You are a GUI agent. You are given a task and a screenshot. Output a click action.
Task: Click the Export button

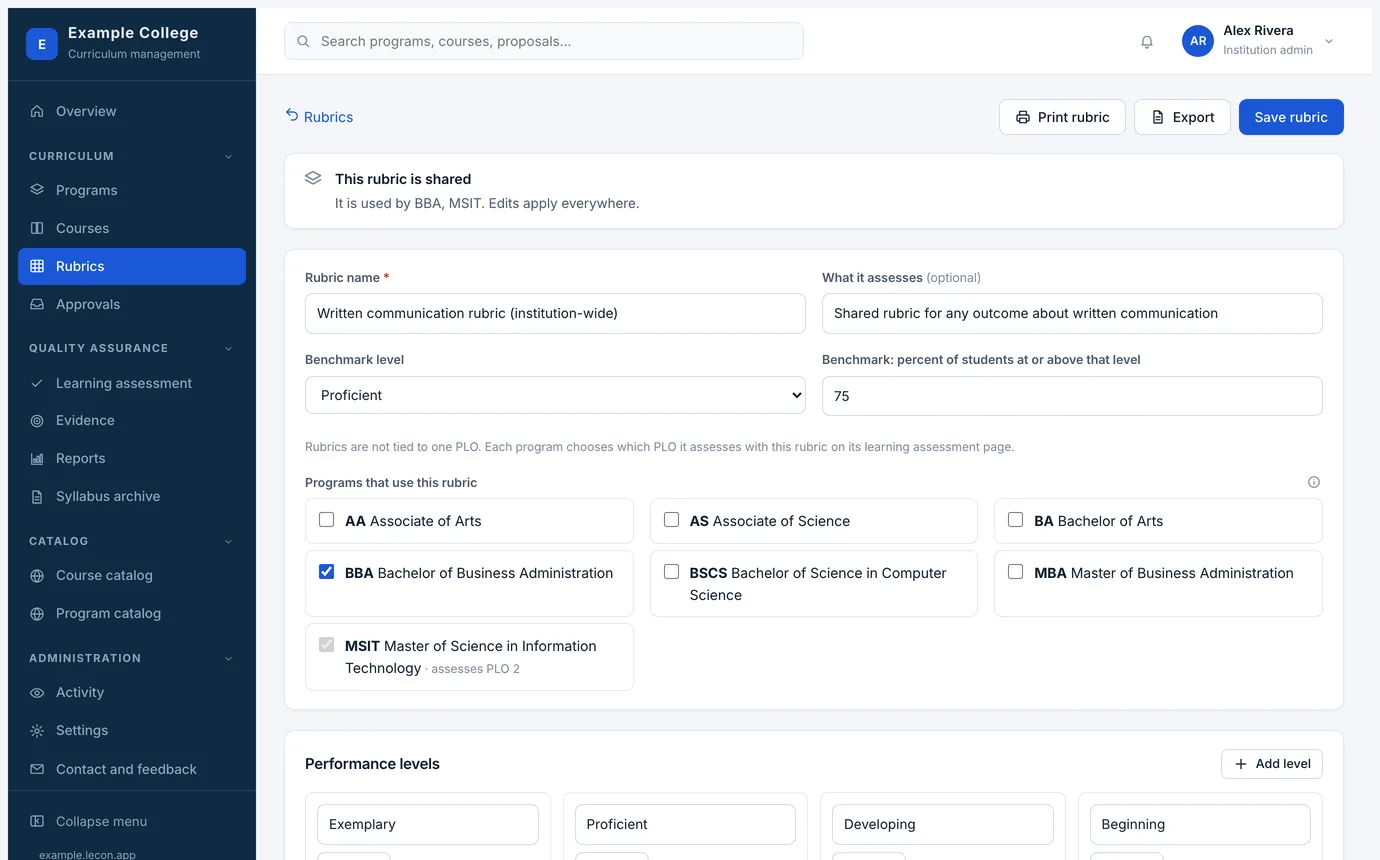tap(1182, 117)
